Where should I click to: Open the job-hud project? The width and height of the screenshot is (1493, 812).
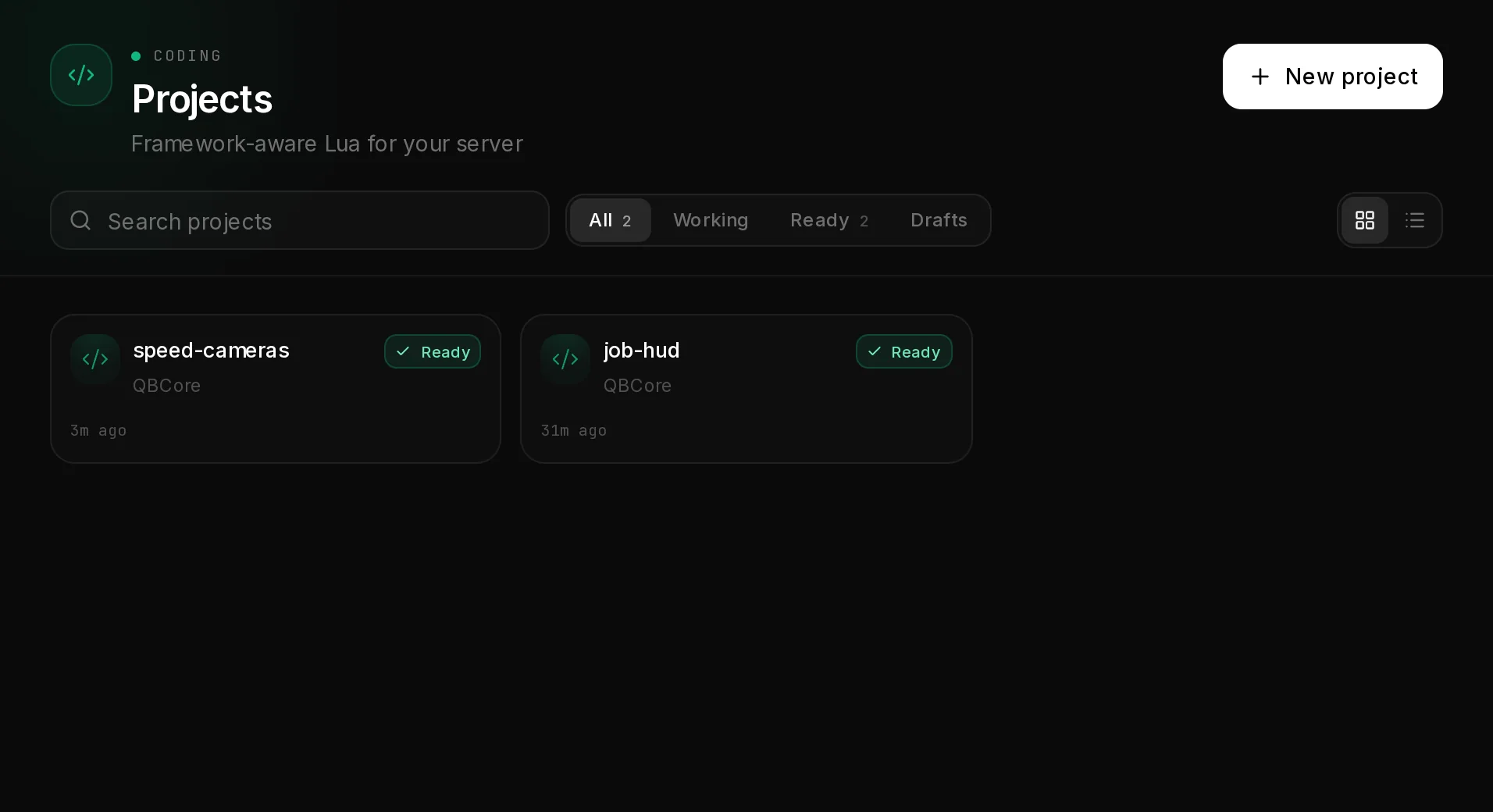click(746, 389)
